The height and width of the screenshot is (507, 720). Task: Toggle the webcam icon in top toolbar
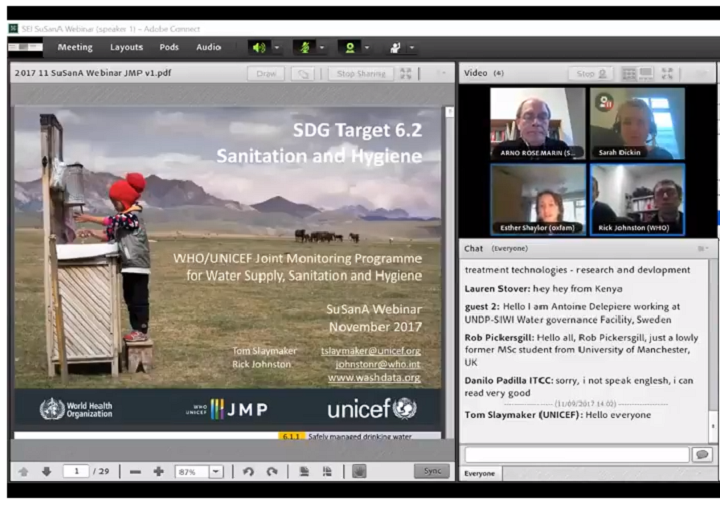pyautogui.click(x=349, y=47)
